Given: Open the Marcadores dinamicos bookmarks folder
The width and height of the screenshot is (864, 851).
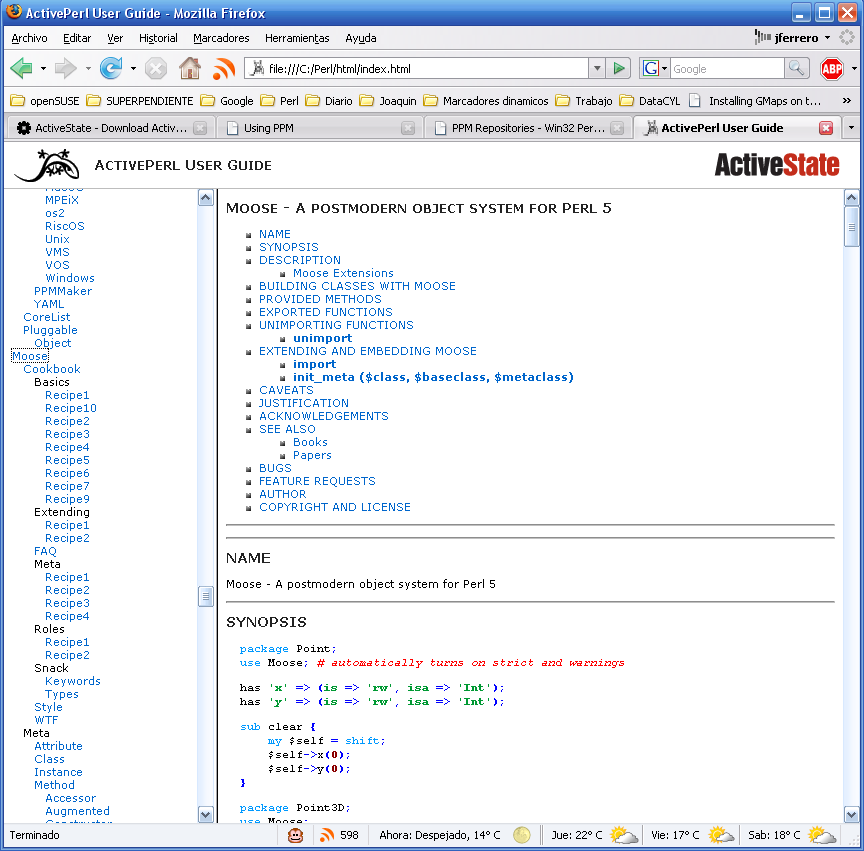Looking at the screenshot, I should 486,101.
